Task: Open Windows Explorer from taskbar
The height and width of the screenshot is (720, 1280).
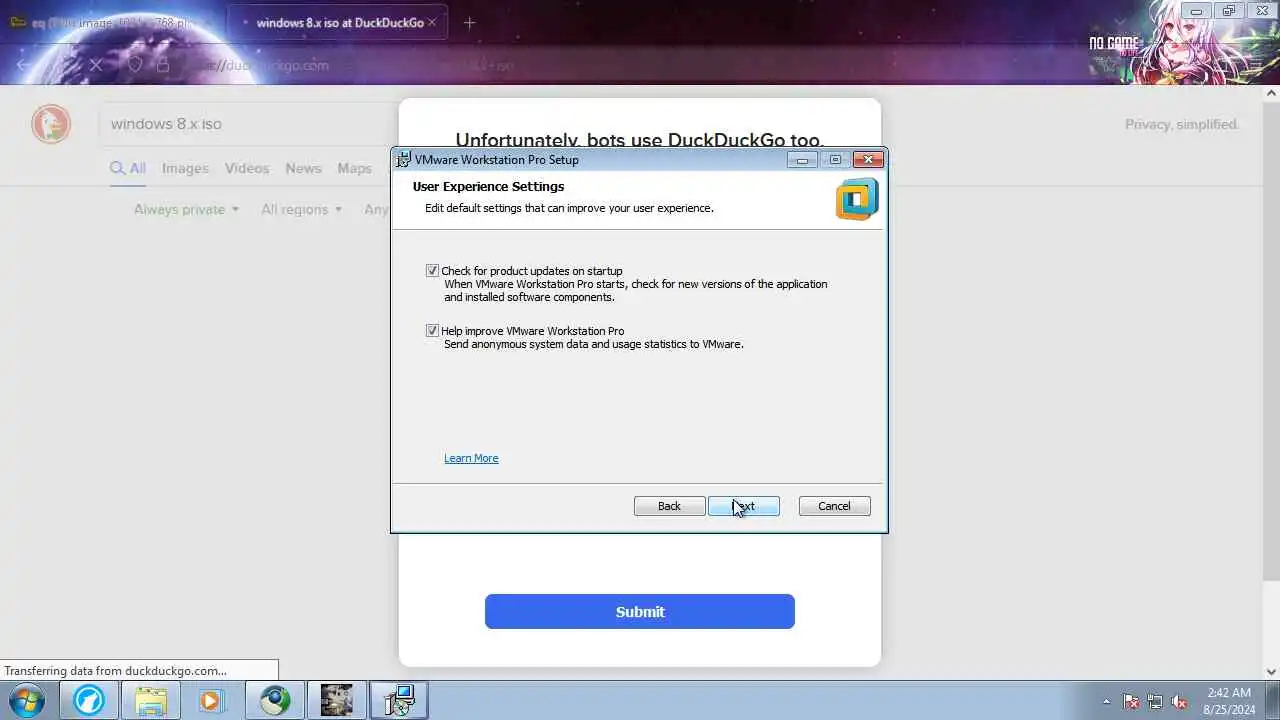Action: (x=151, y=700)
